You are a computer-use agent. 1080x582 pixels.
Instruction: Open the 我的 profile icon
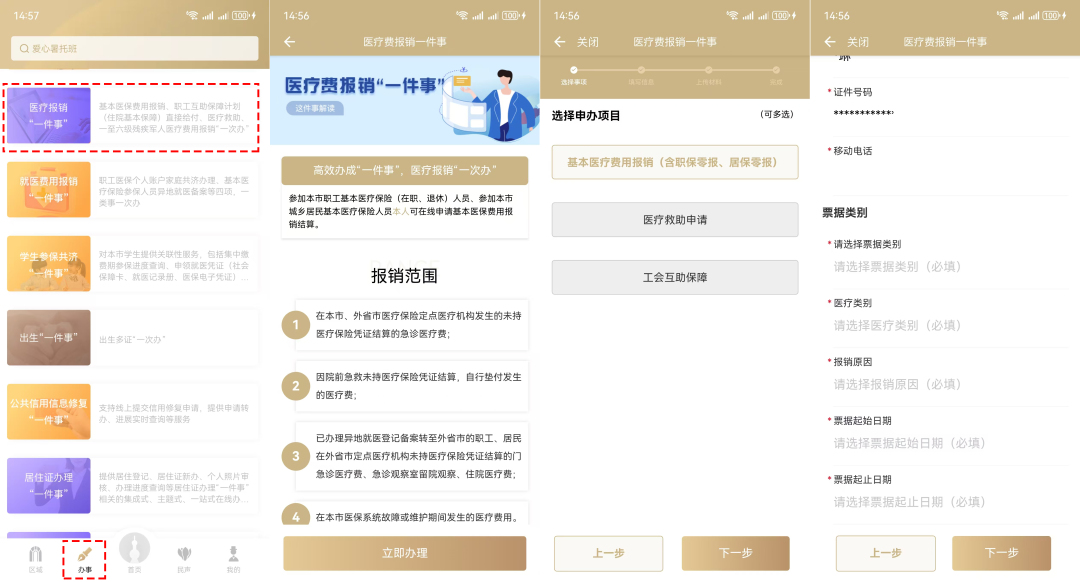(x=233, y=555)
